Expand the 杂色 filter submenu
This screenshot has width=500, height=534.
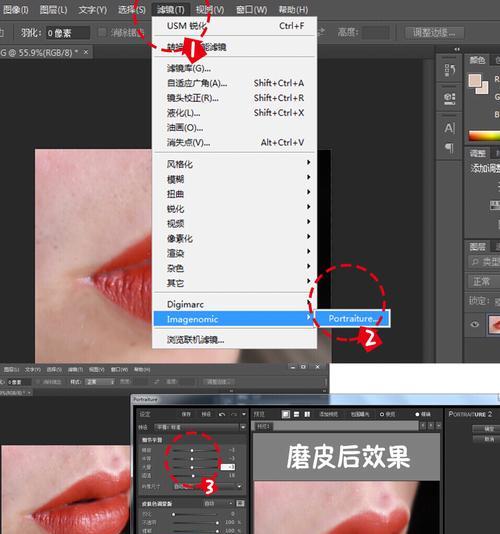point(235,268)
